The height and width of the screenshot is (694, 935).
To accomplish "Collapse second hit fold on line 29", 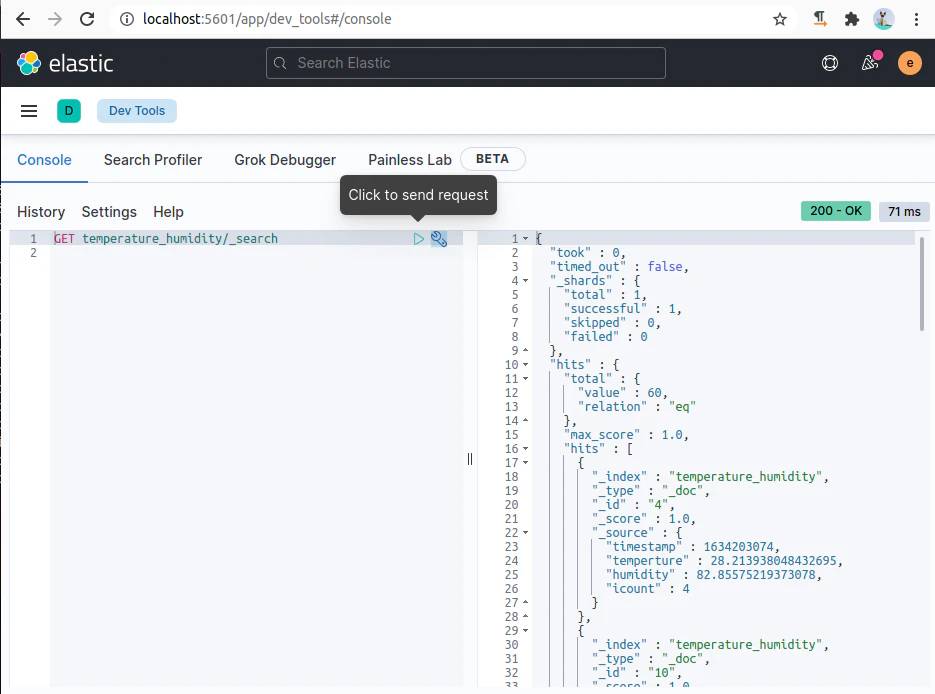I will pyautogui.click(x=525, y=630).
